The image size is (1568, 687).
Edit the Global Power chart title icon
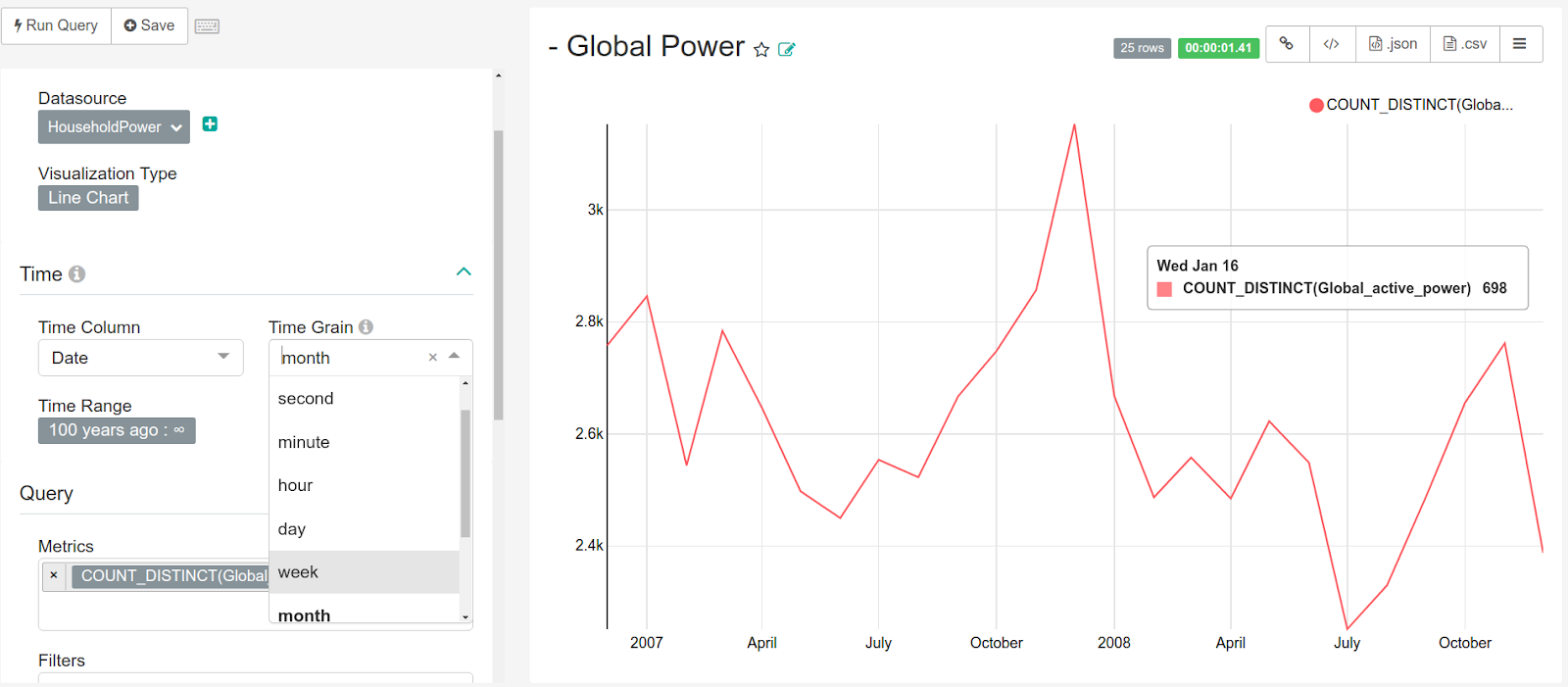coord(786,49)
